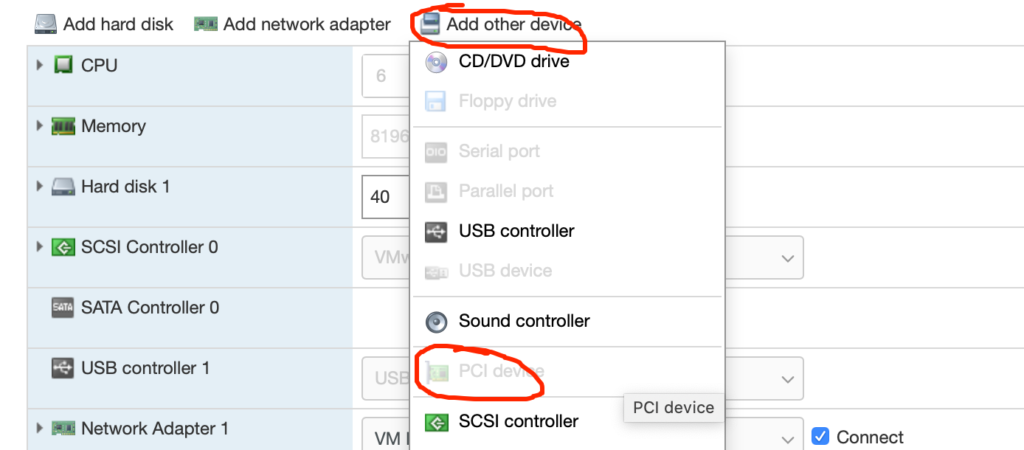The image size is (1024, 450).
Task: Click the Add hard disk label
Action: [x=118, y=25]
